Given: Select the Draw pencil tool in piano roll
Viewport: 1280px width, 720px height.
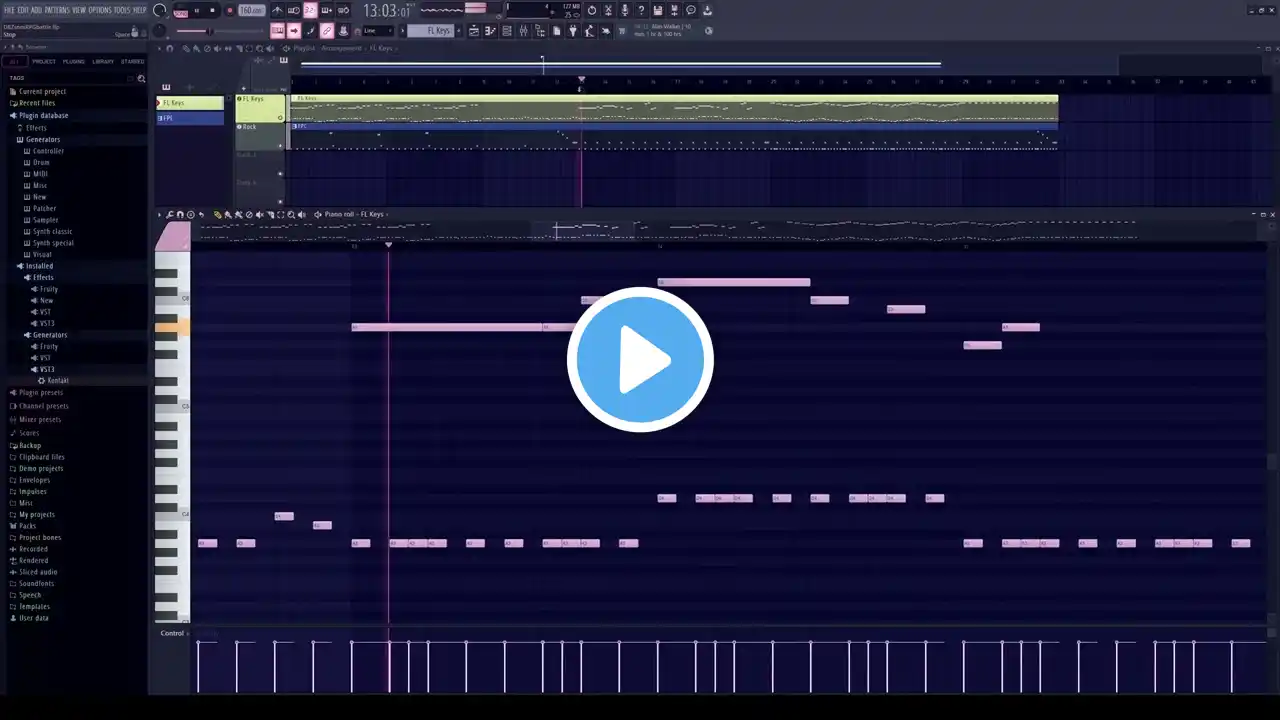Looking at the screenshot, I should coord(218,214).
